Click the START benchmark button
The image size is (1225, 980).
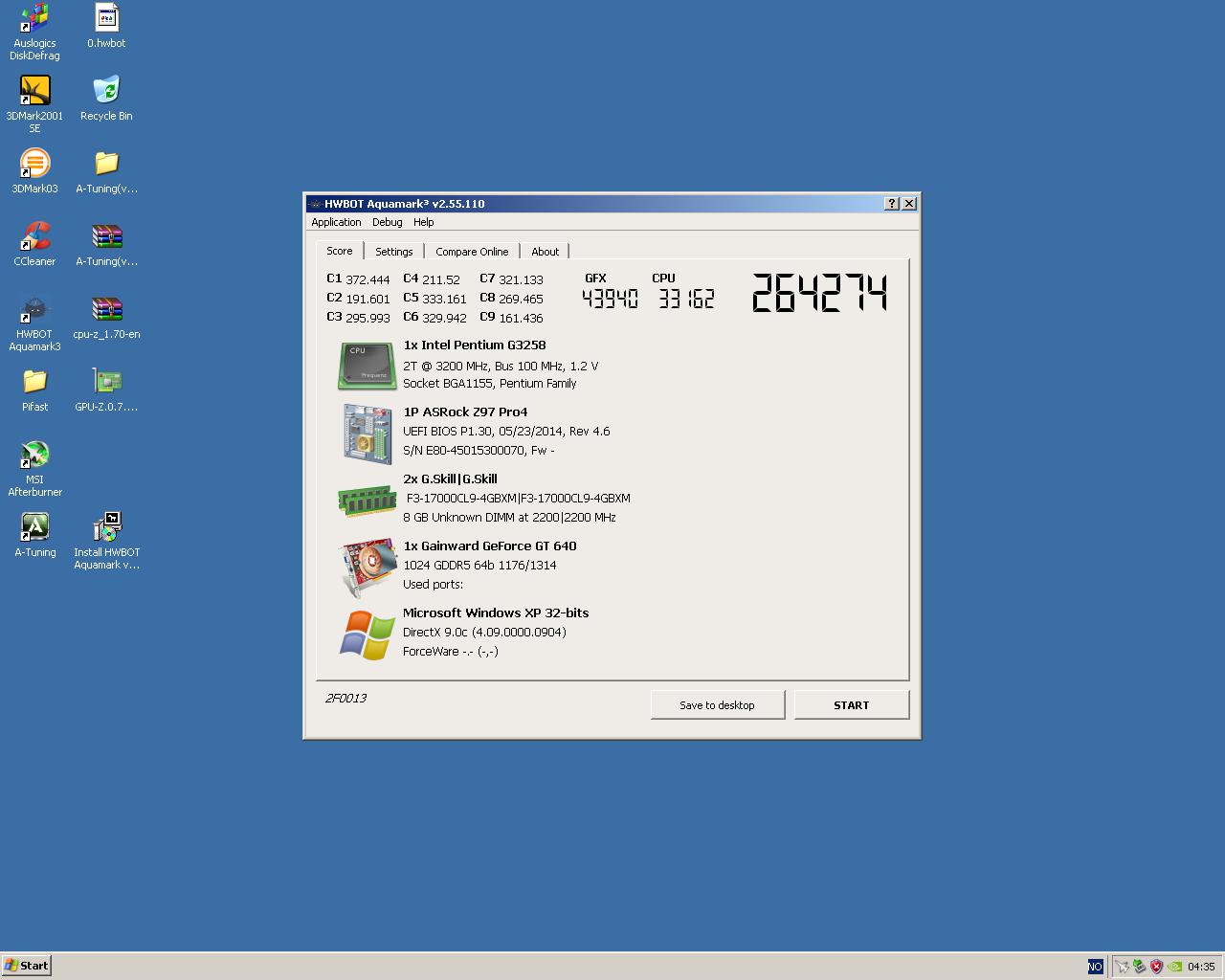click(x=852, y=705)
